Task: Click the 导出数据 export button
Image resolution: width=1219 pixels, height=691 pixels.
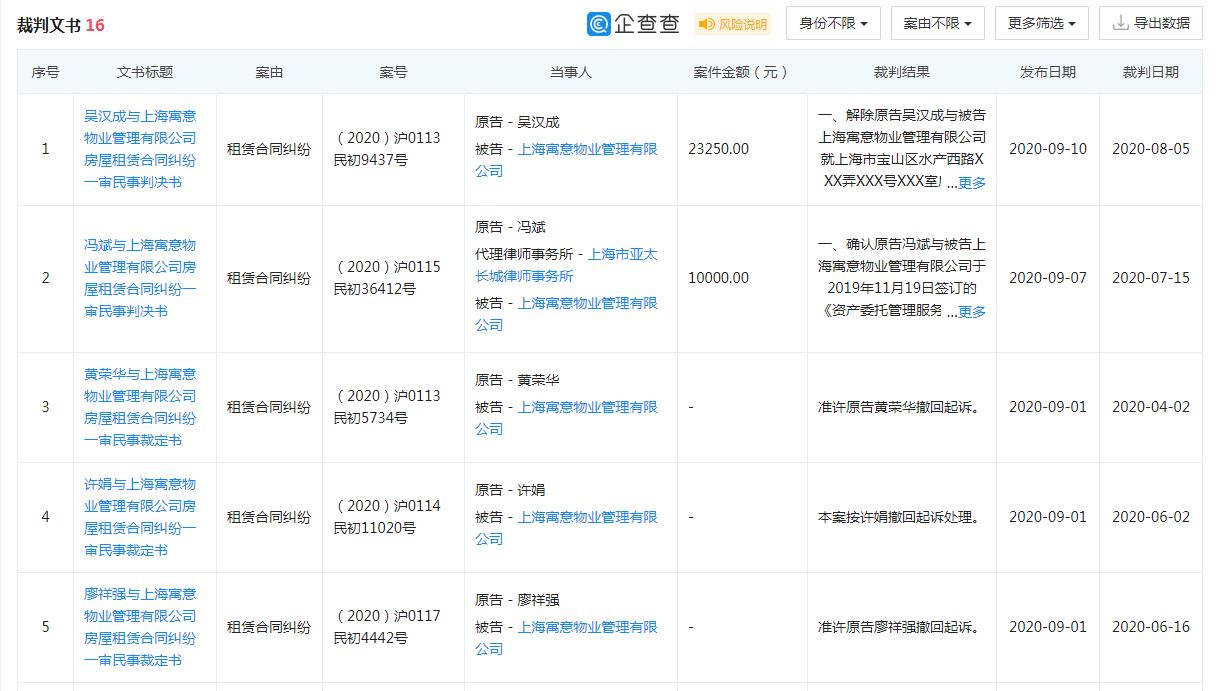Action: click(1155, 23)
